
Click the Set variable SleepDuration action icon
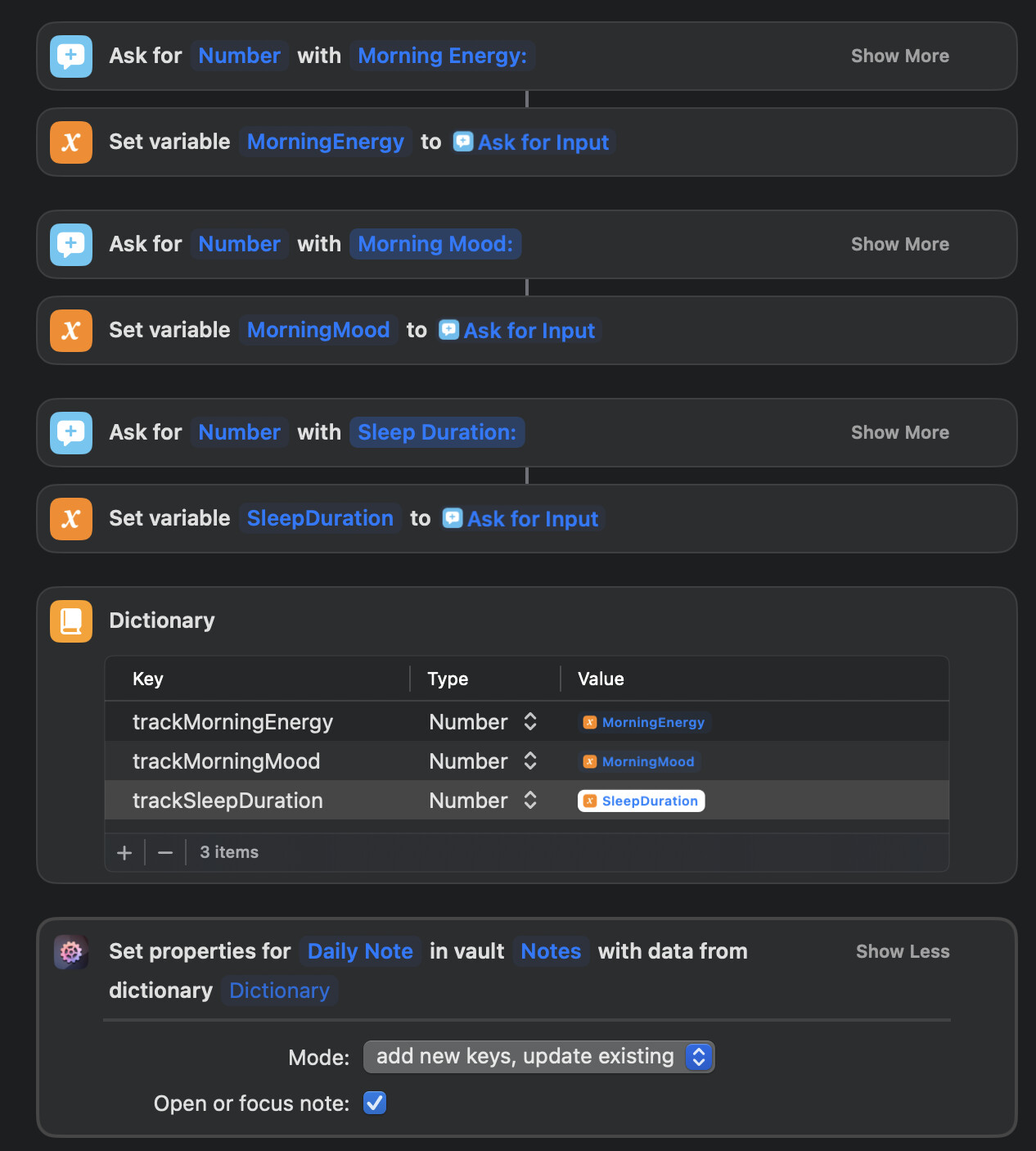coord(71,519)
